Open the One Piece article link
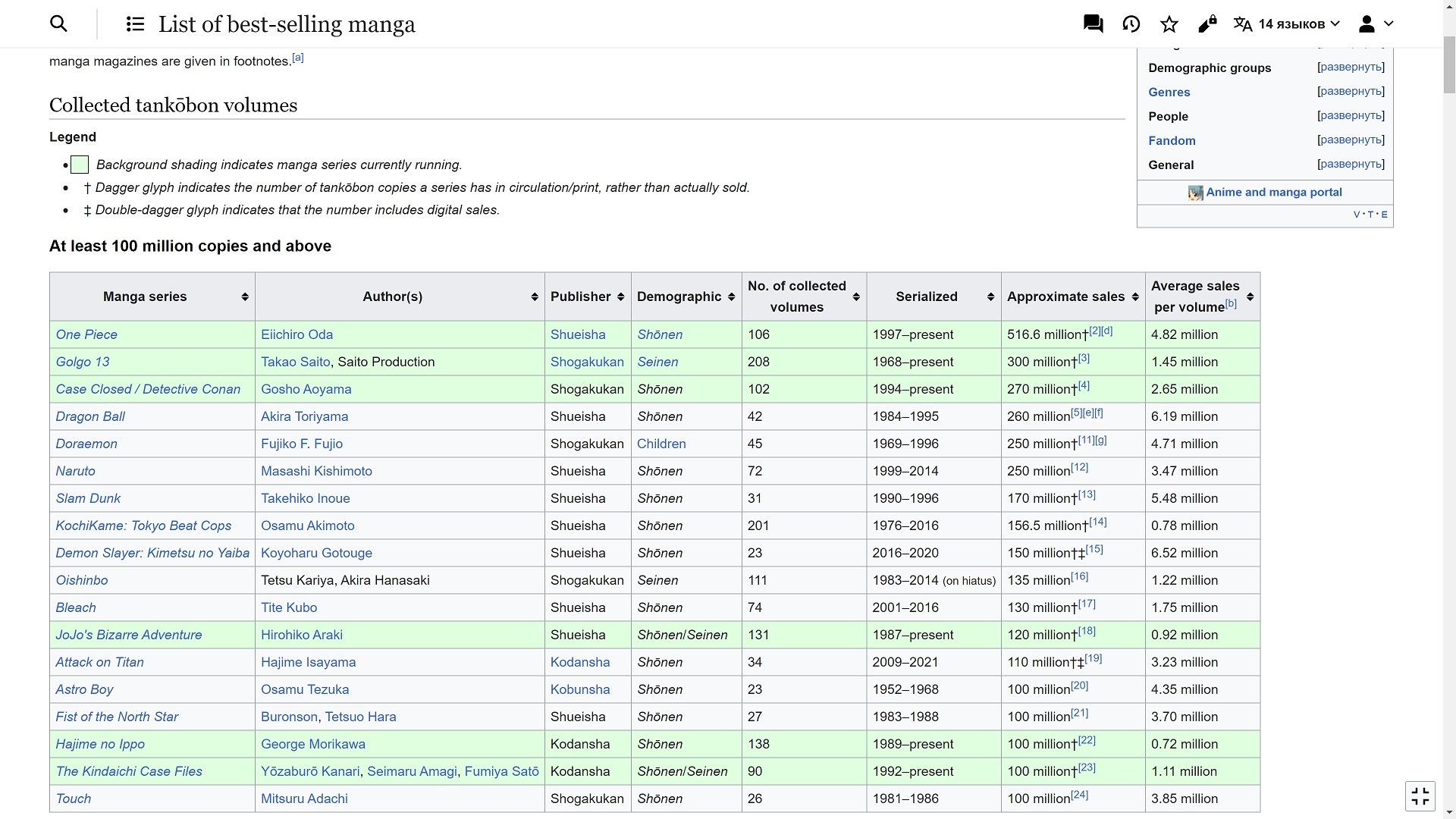This screenshot has width=1456, height=819. (86, 334)
